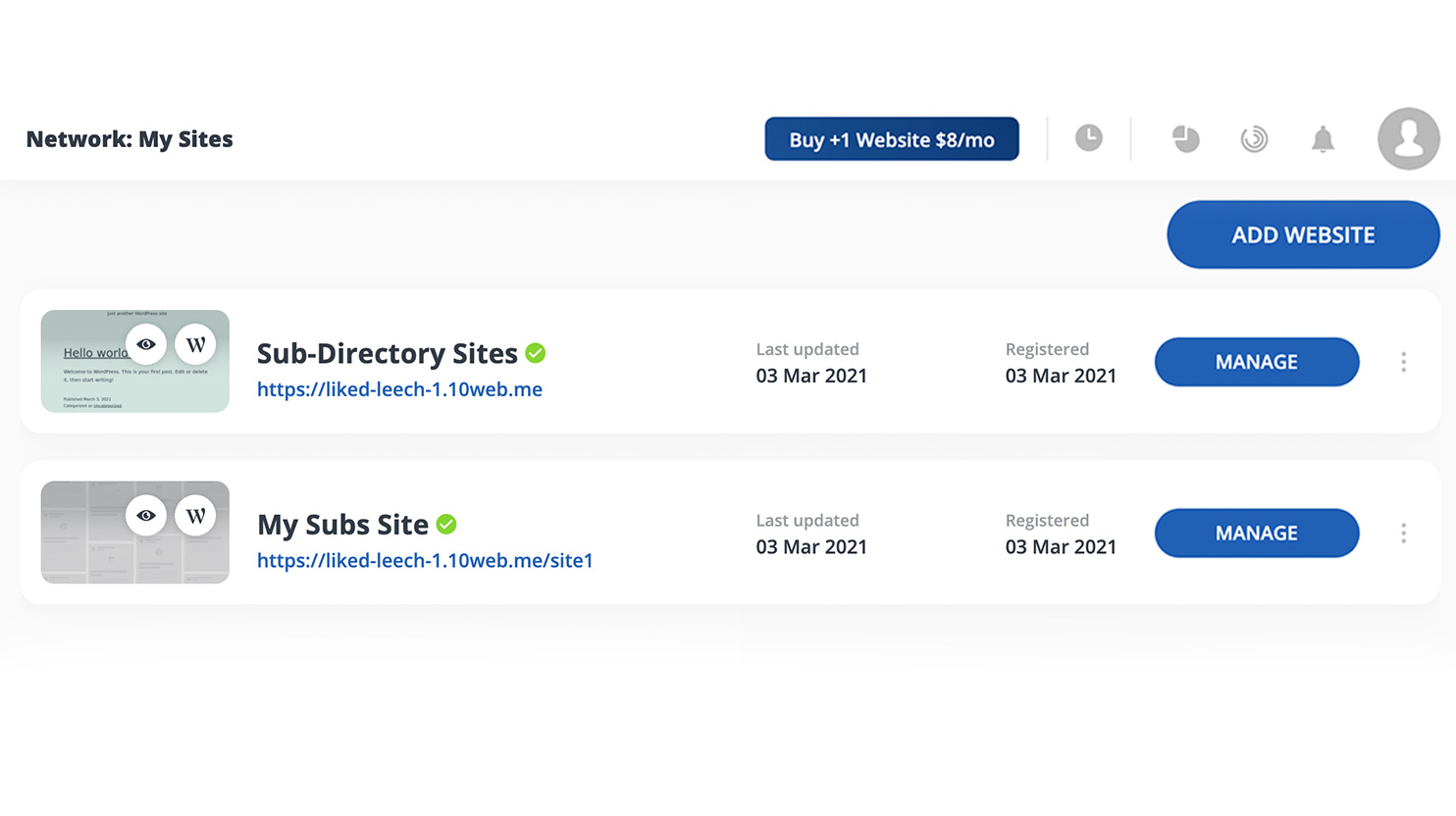Click the green checkmark beside My Subs Site
Screen dimensions: 1456x816
click(x=445, y=525)
